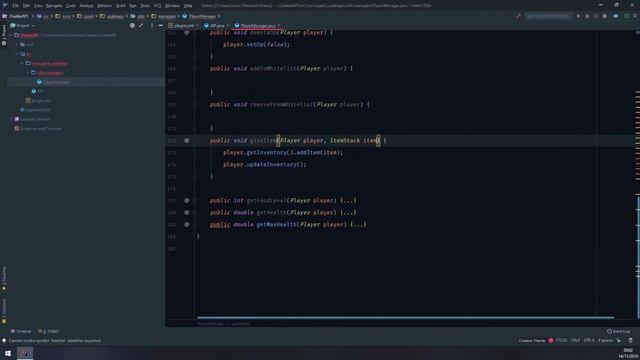Open the Navigate menu

(54, 6)
